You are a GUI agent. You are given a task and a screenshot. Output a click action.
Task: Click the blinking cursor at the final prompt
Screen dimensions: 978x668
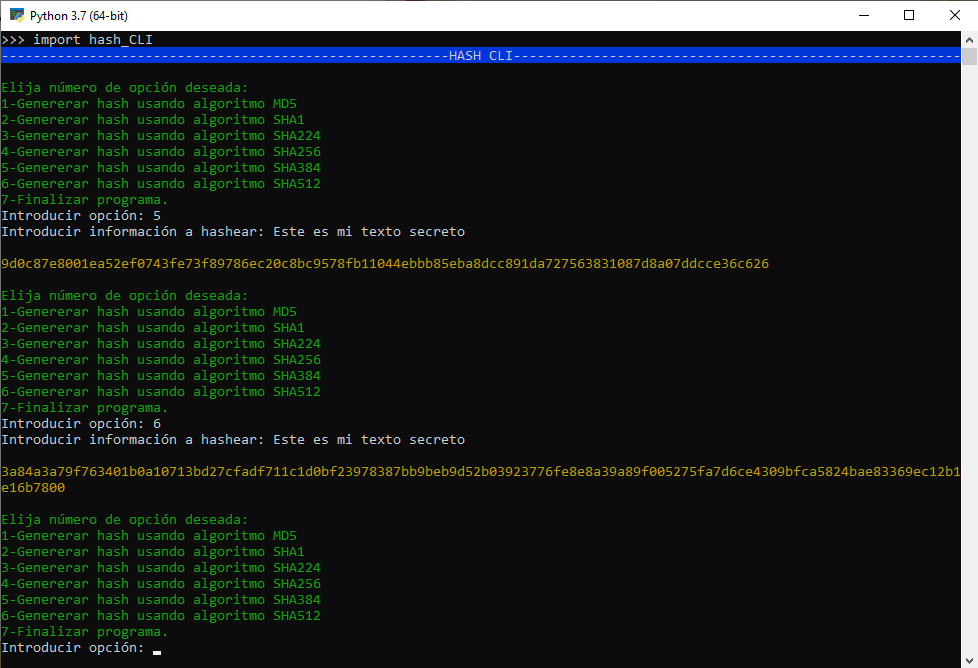tap(157, 650)
